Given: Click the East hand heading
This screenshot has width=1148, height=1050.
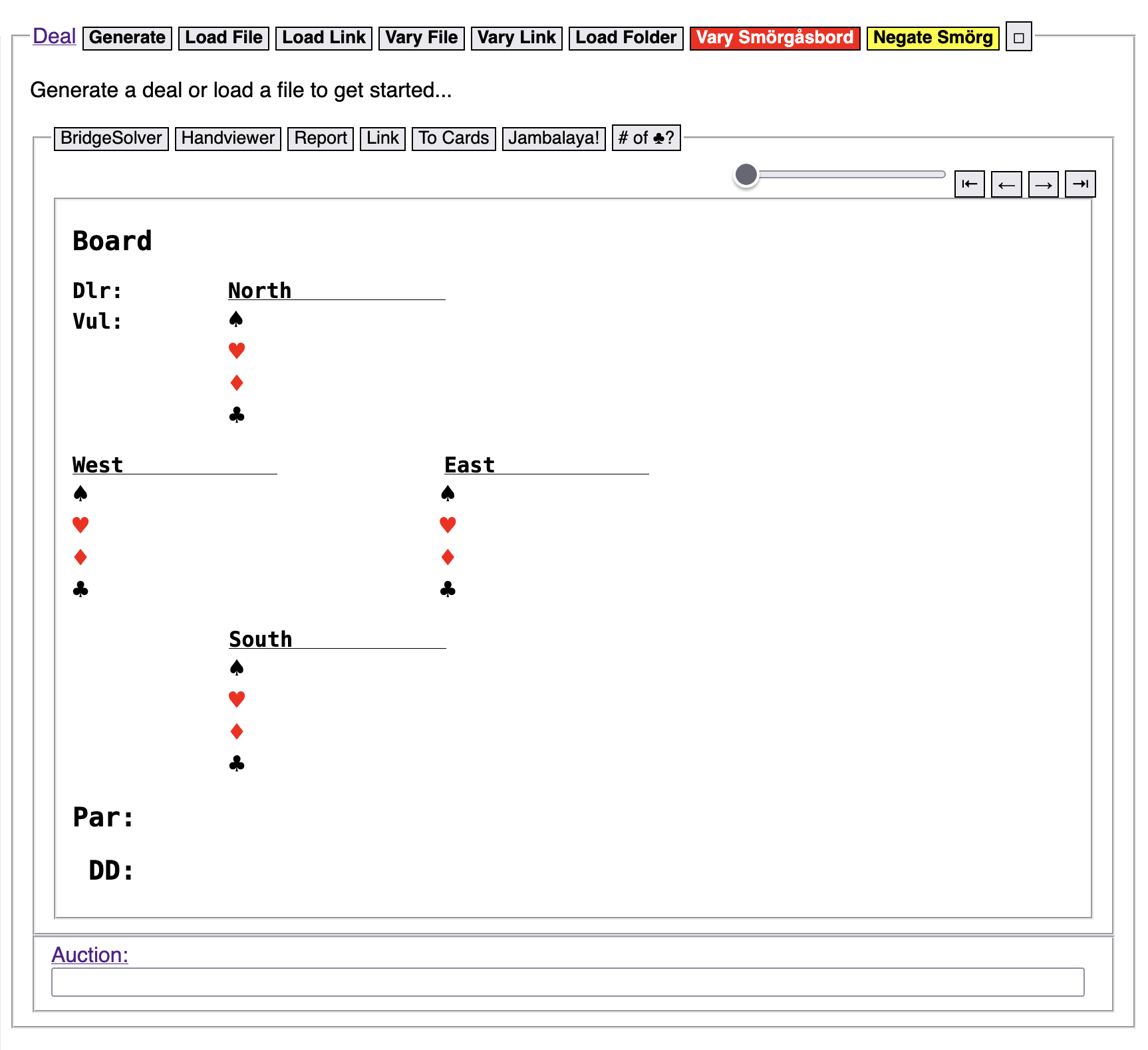Looking at the screenshot, I should point(470,465).
